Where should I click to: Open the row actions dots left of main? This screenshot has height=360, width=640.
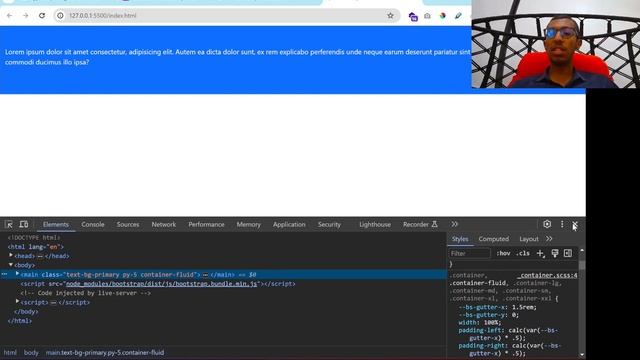click(x=4, y=274)
